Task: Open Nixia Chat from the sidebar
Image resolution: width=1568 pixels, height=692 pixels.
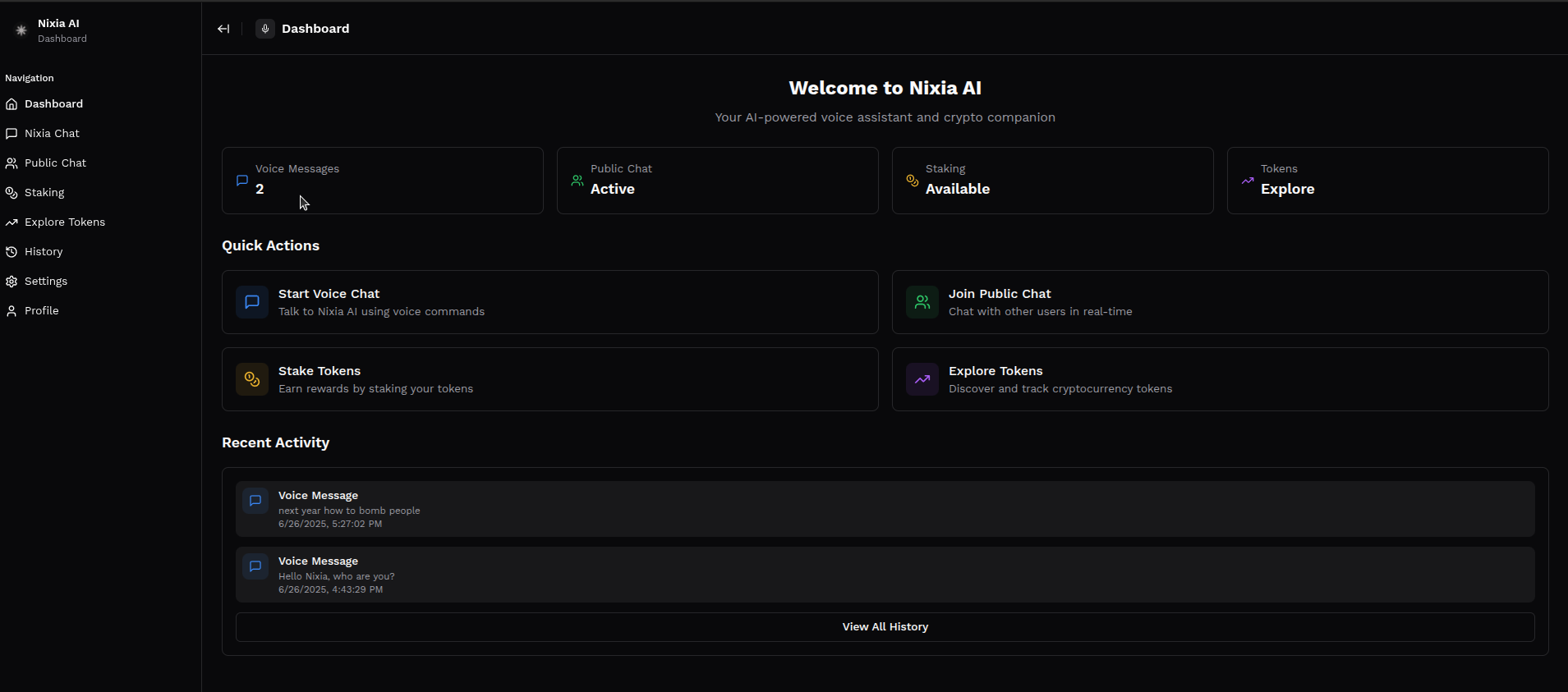Action: [x=52, y=134]
